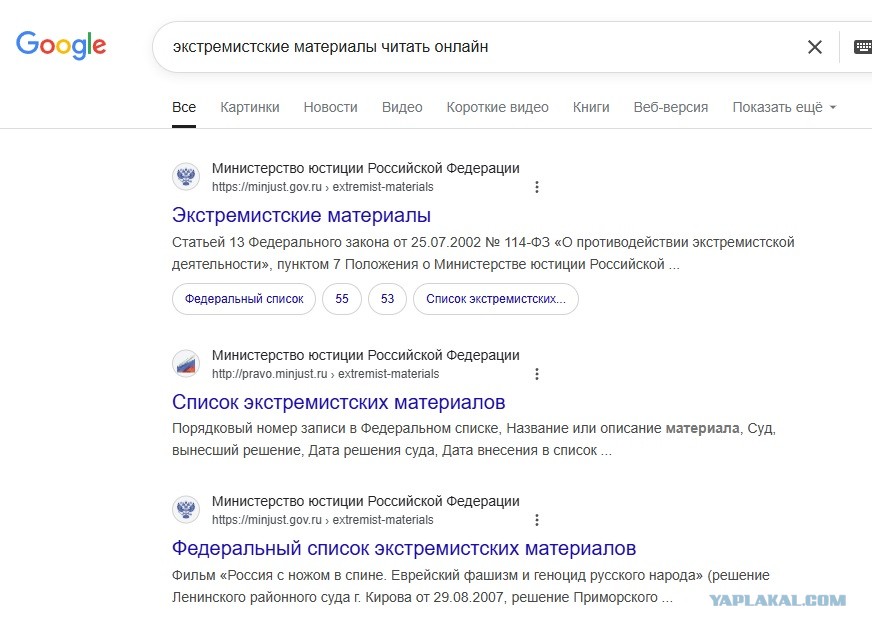Image resolution: width=872 pixels, height=630 pixels.
Task: Click the 53 sitelink chip
Action: pyautogui.click(x=388, y=299)
